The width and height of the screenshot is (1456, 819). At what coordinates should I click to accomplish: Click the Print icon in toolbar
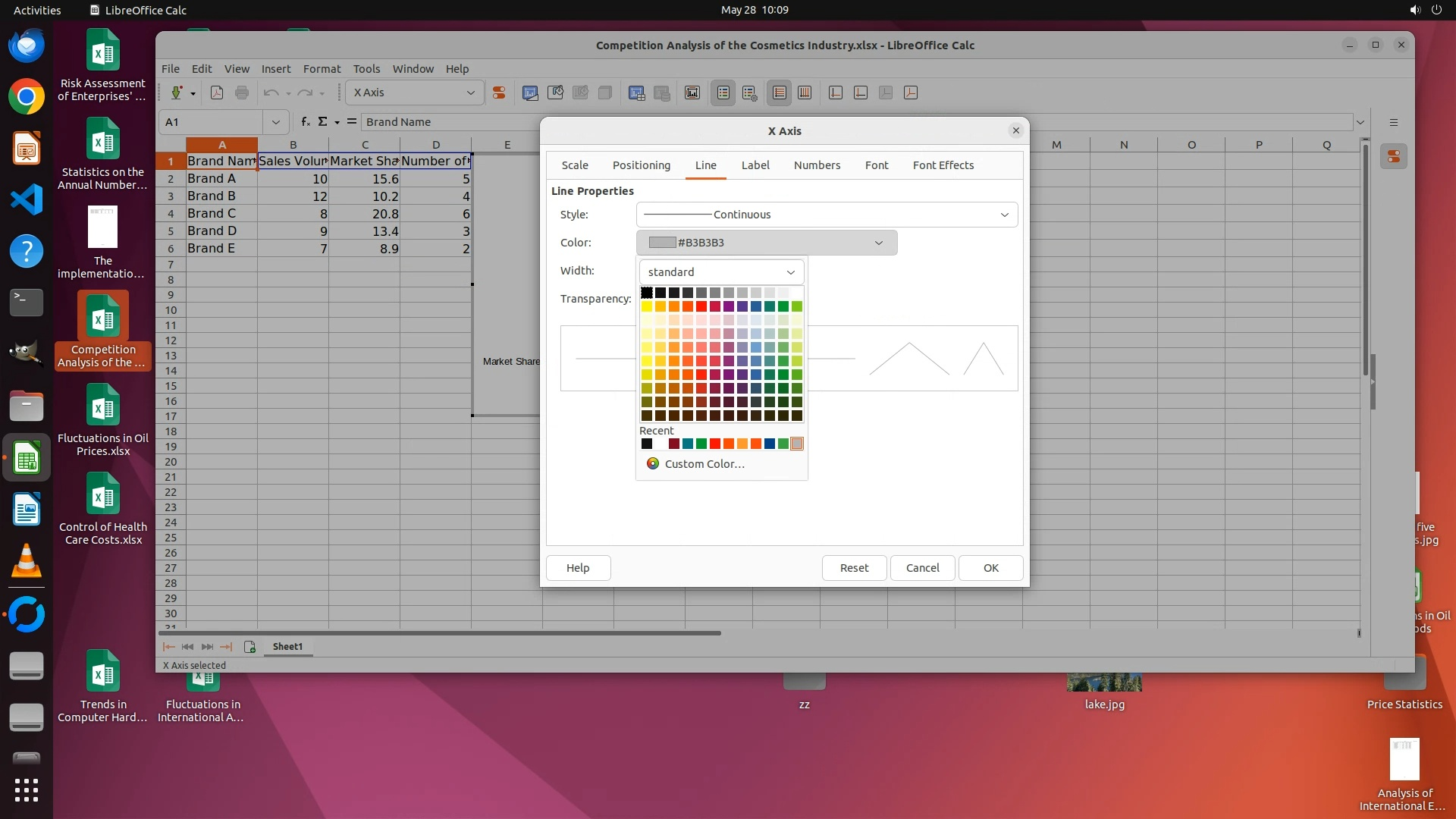tap(242, 93)
